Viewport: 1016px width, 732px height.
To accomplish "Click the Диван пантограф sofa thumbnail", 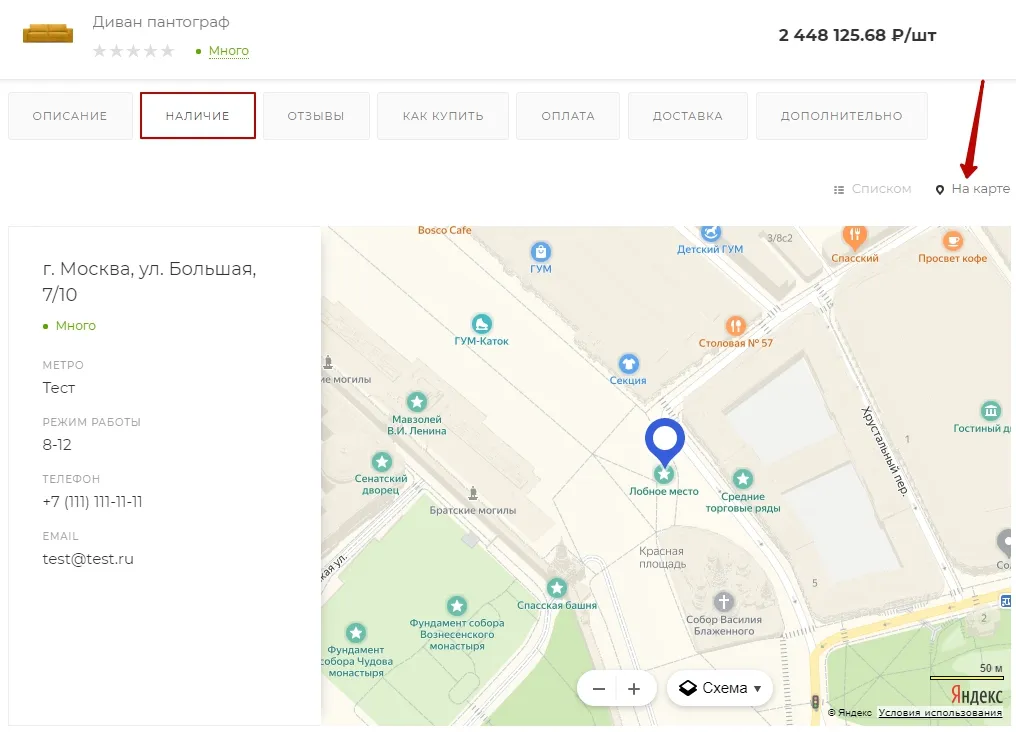I will pos(48,34).
